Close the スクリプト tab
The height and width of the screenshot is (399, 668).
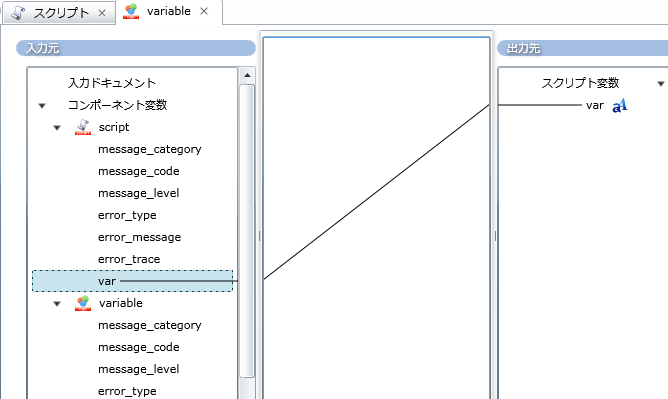click(x=102, y=13)
